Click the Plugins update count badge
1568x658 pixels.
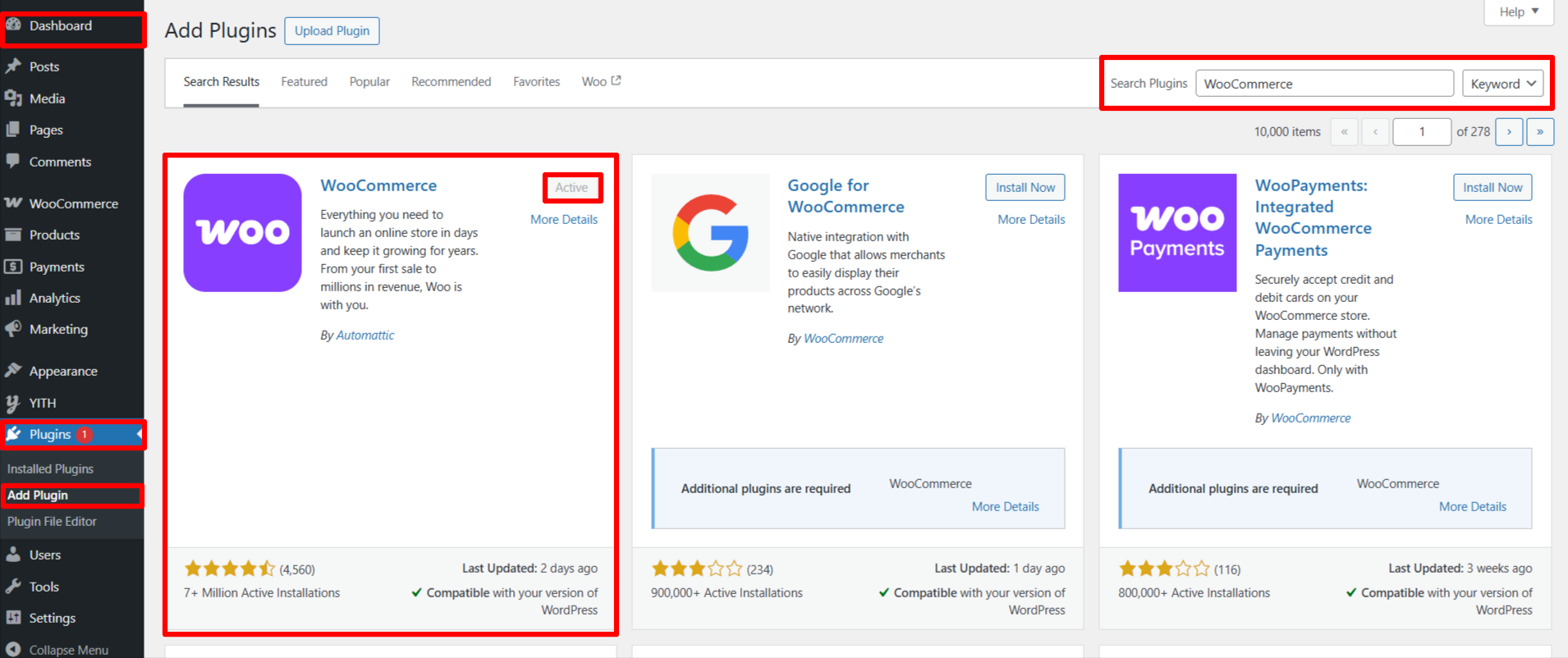pyautogui.click(x=85, y=435)
